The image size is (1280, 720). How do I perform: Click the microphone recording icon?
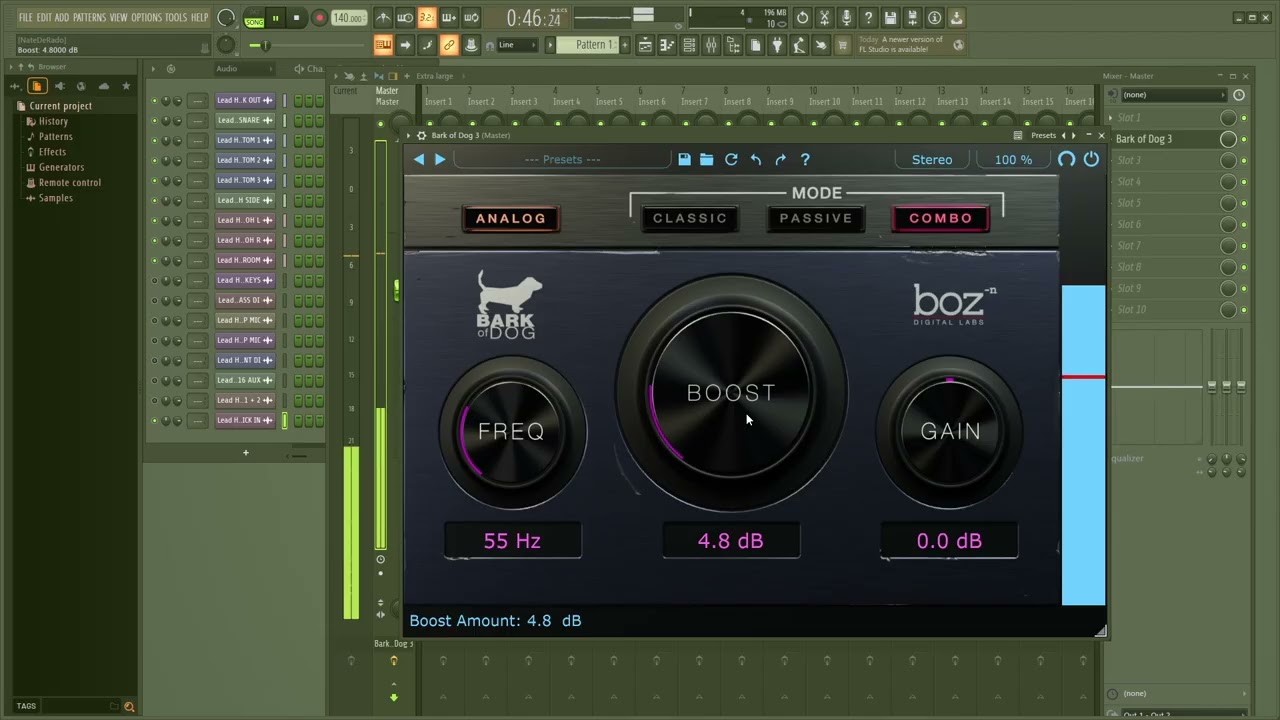846,18
